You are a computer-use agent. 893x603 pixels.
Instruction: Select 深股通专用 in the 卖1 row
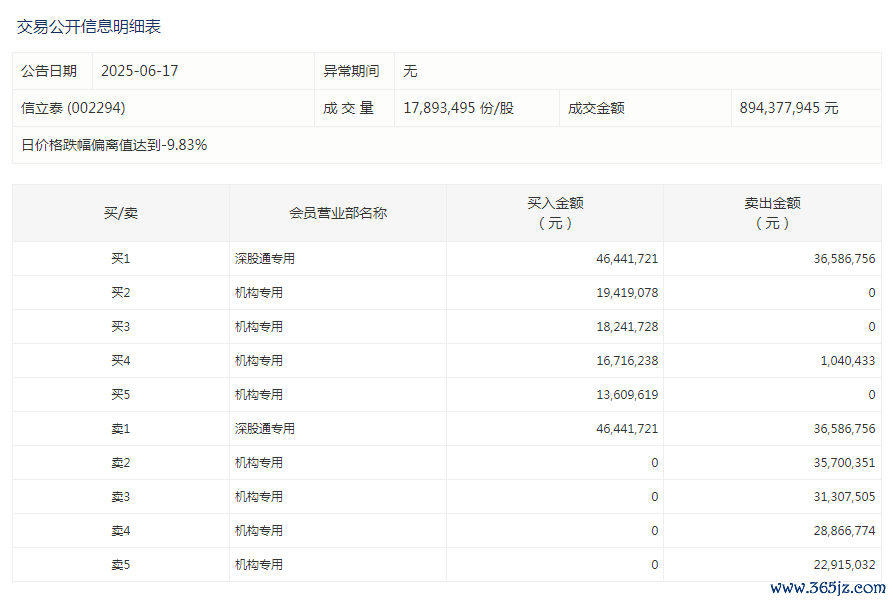pos(265,429)
